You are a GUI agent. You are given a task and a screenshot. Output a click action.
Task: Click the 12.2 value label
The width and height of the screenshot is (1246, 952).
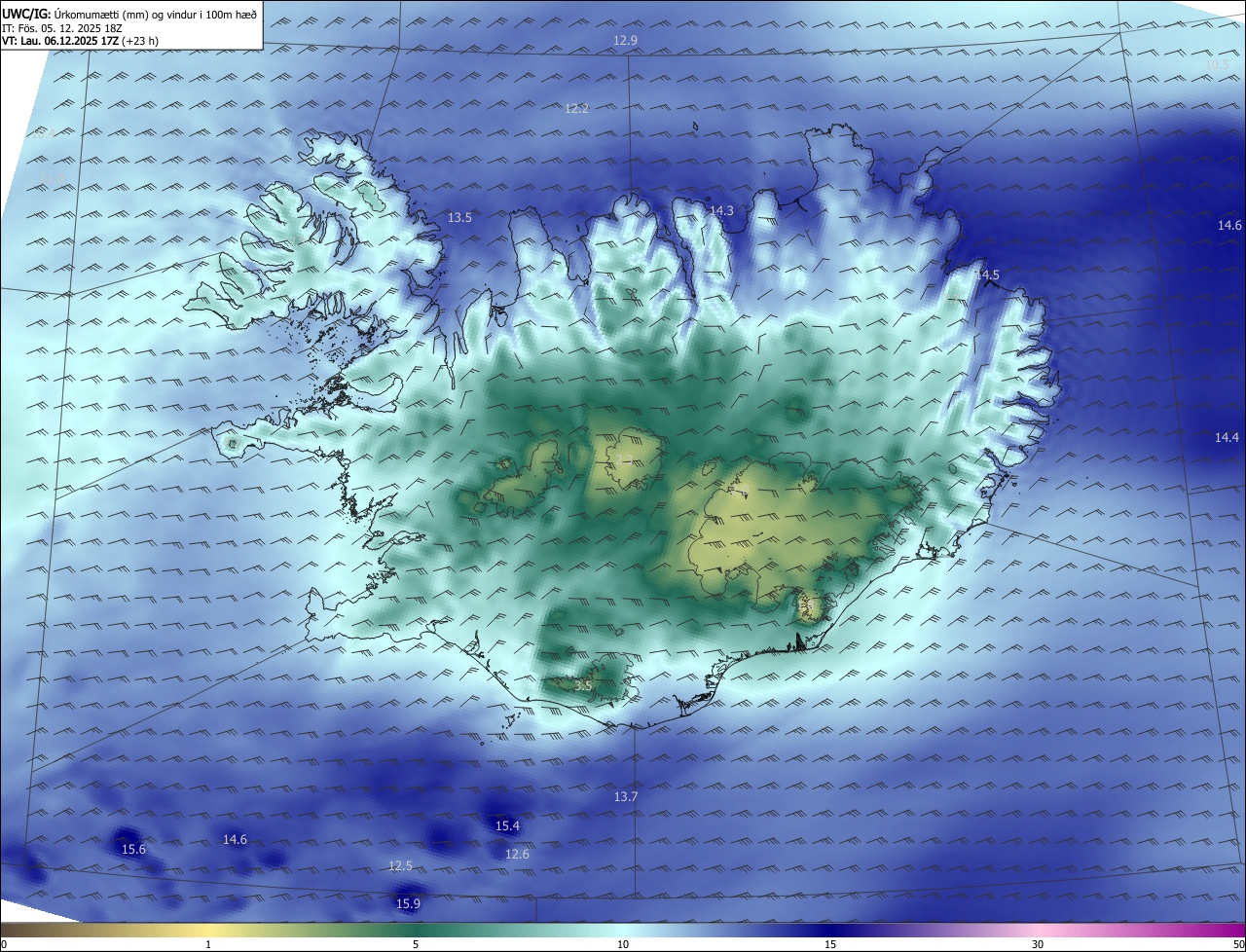[x=576, y=109]
